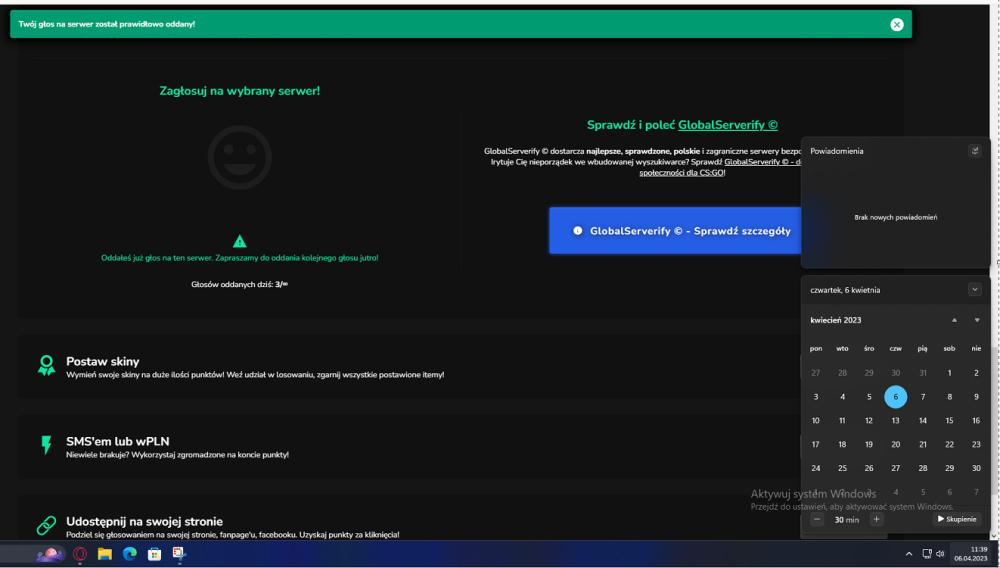Open the Postaw skiny section
Image resolution: width=1000 pixels, height=568 pixels.
(x=408, y=367)
